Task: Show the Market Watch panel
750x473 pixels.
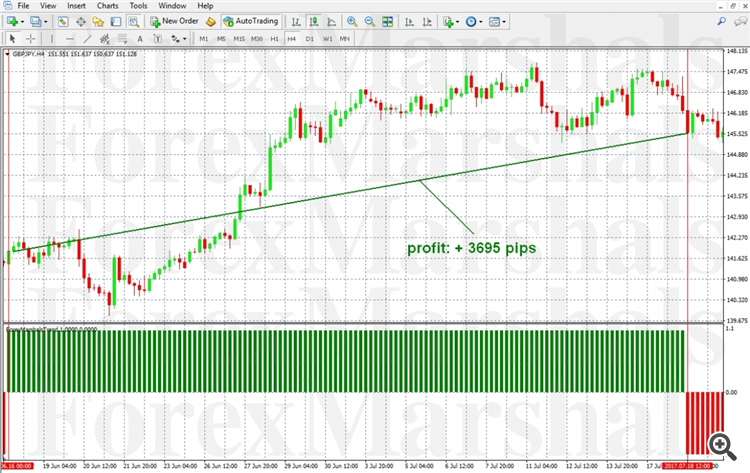Action: click(63, 22)
